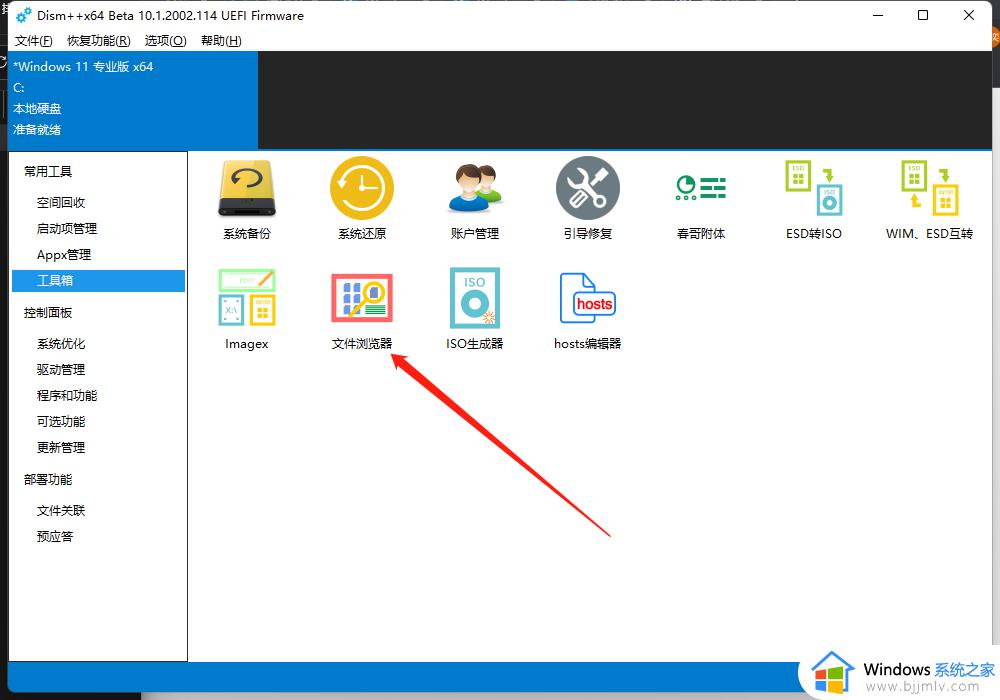Maximize the Dism++ window
The width and height of the screenshot is (1000, 700).
point(923,15)
